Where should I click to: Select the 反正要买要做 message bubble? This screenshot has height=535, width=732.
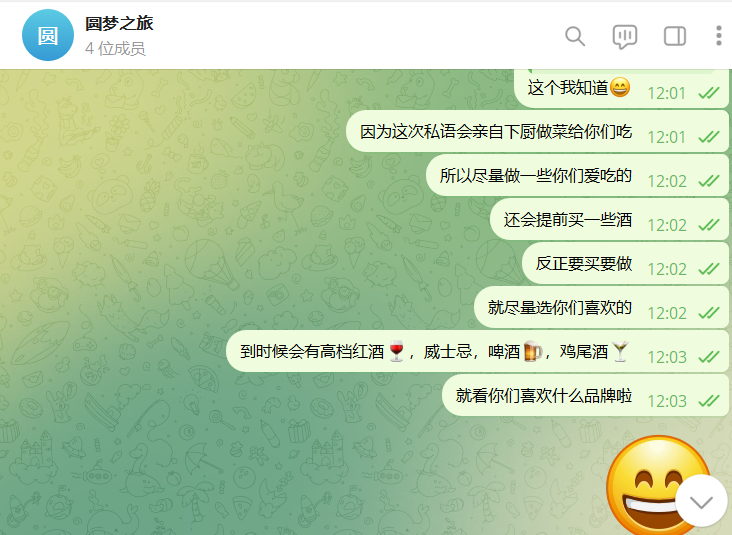point(626,263)
